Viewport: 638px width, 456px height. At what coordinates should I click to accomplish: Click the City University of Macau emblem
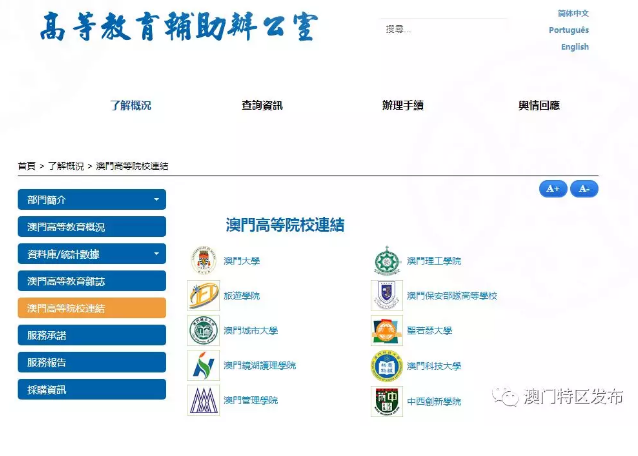(203, 330)
